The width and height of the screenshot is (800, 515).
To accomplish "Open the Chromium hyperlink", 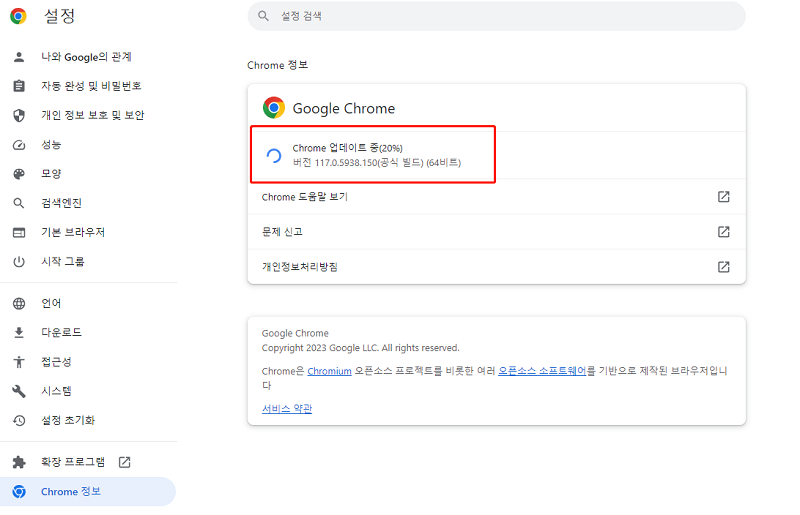I will (329, 371).
